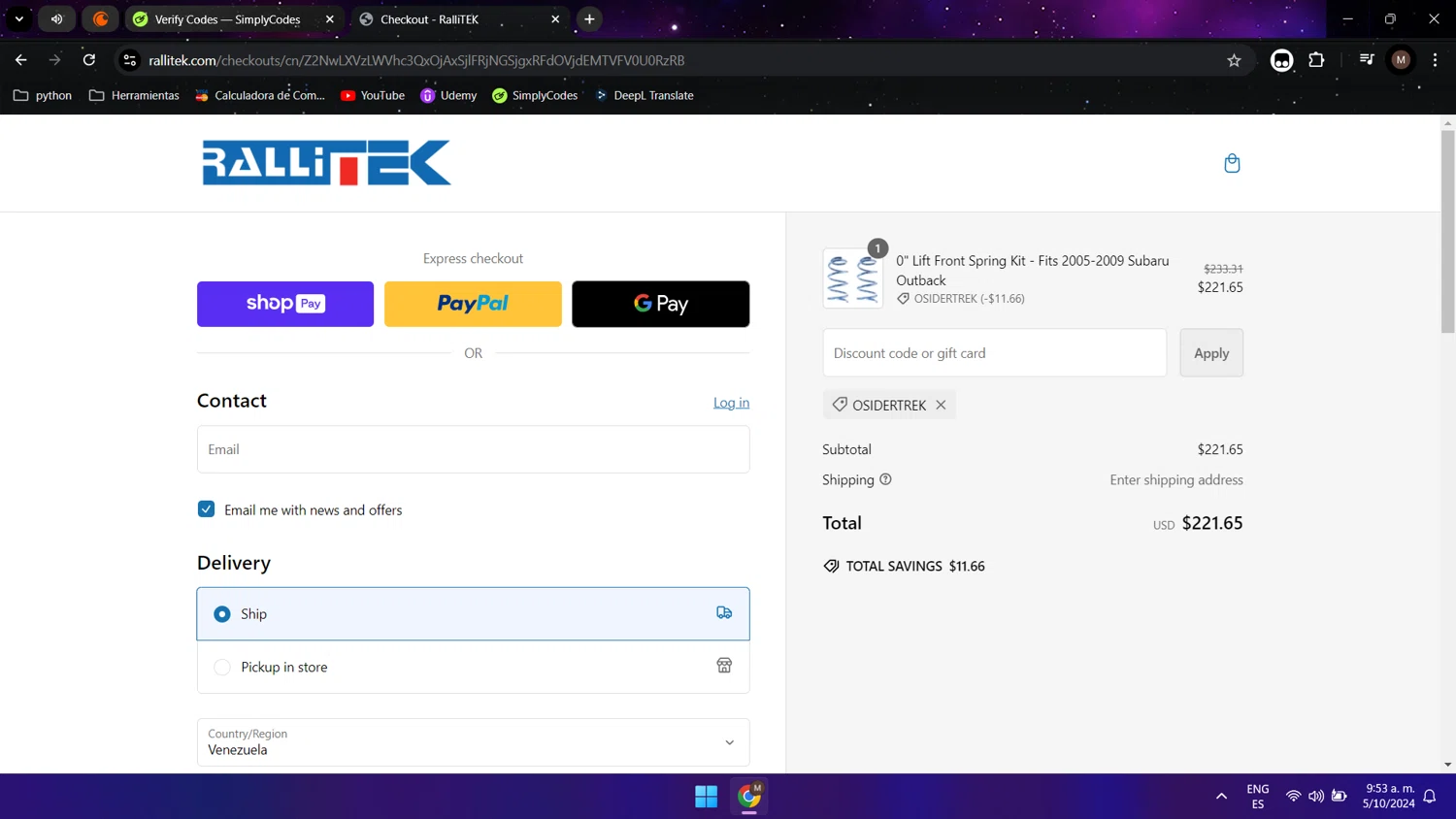Click the struck-through $233.31 price
Image resolution: width=1456 pixels, height=819 pixels.
1223,269
